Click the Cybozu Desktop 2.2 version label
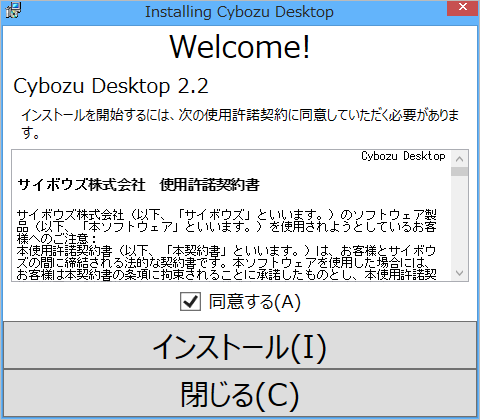Image resolution: width=480 pixels, height=420 pixels. pyautogui.click(x=111, y=86)
